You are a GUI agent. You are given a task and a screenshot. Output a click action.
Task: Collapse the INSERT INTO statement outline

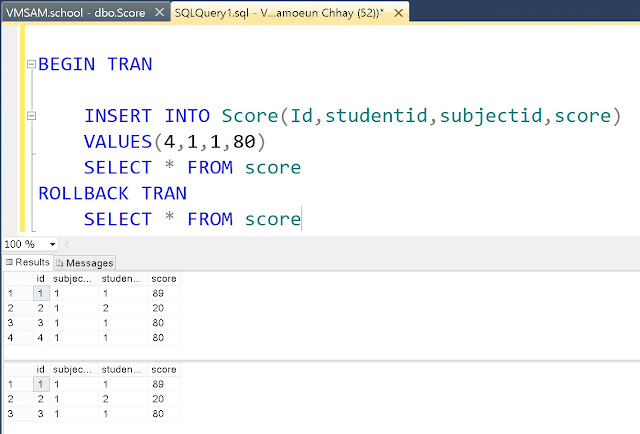pos(31,116)
